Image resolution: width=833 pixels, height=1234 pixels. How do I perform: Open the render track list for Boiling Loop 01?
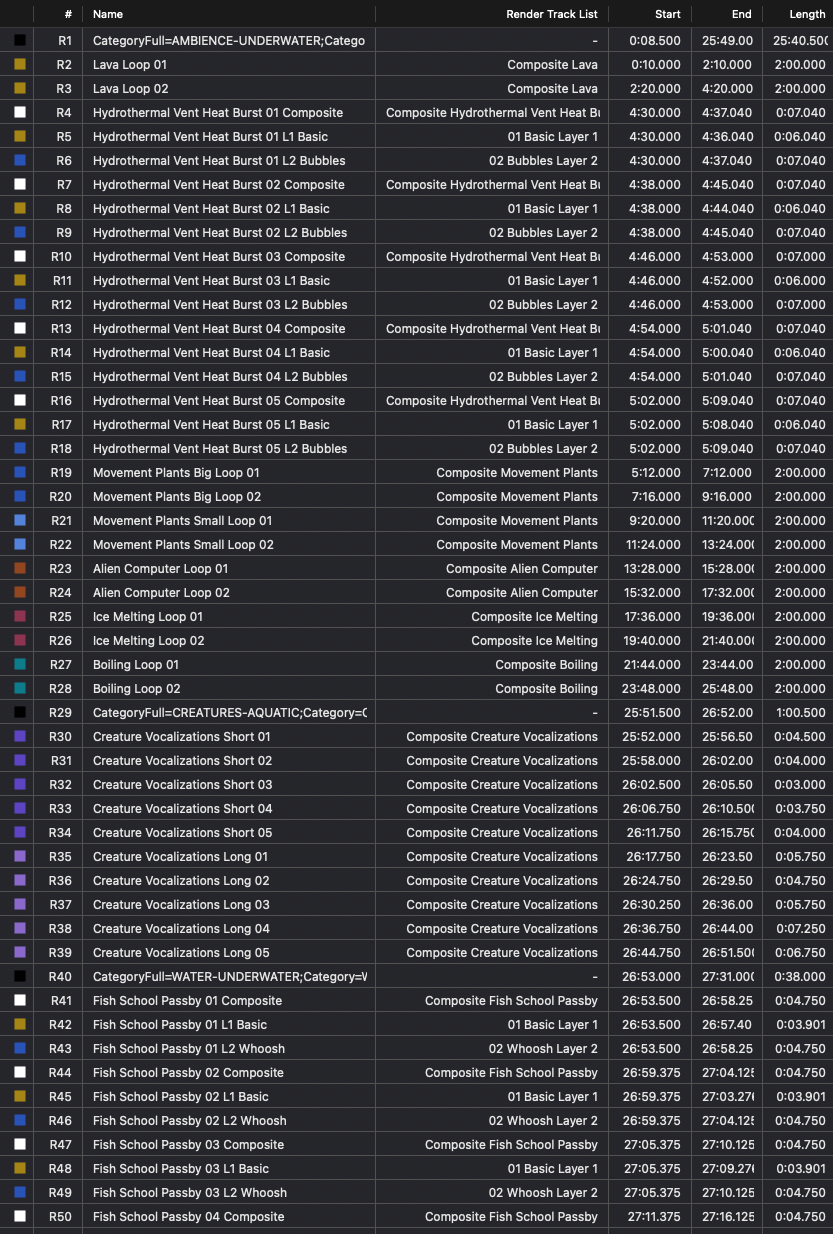(x=546, y=665)
